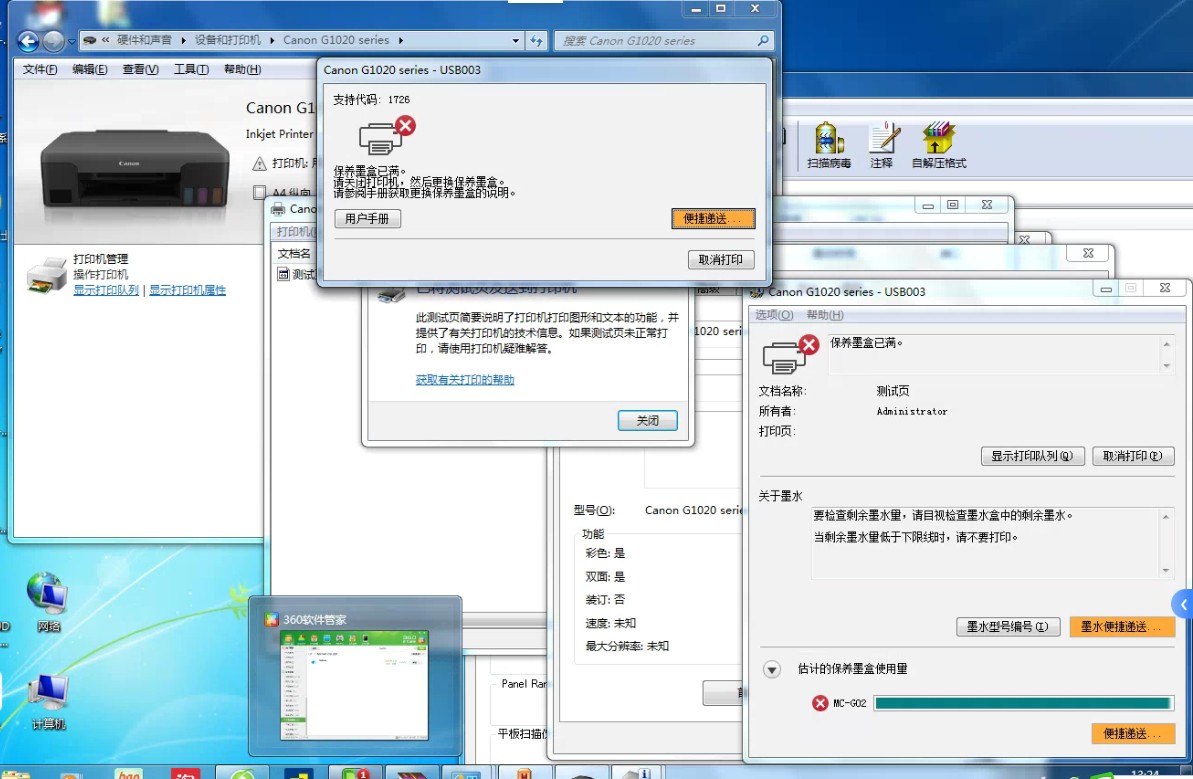Open the 显示打印机属性 link
Screen dimensions: 1193x779
point(187,290)
